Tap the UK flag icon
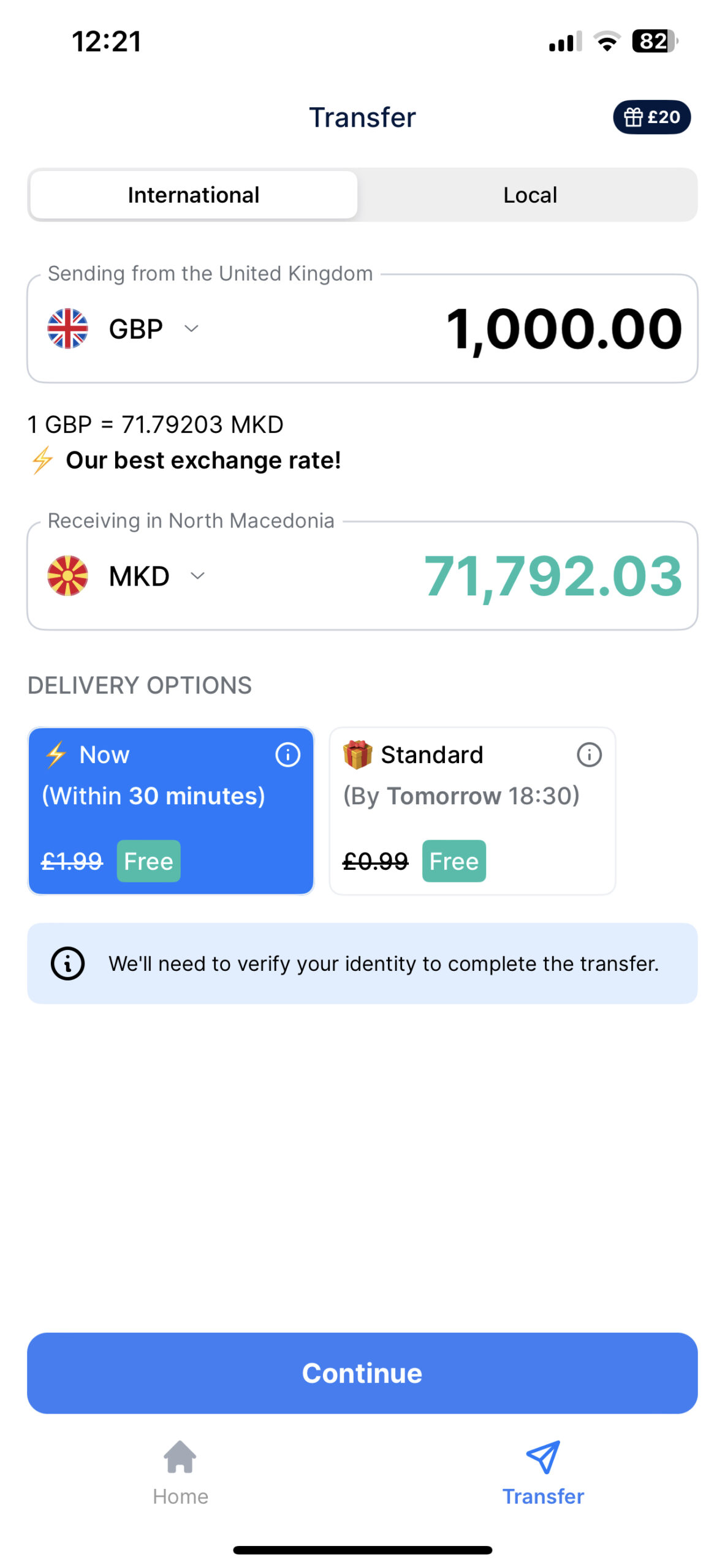 [67, 328]
